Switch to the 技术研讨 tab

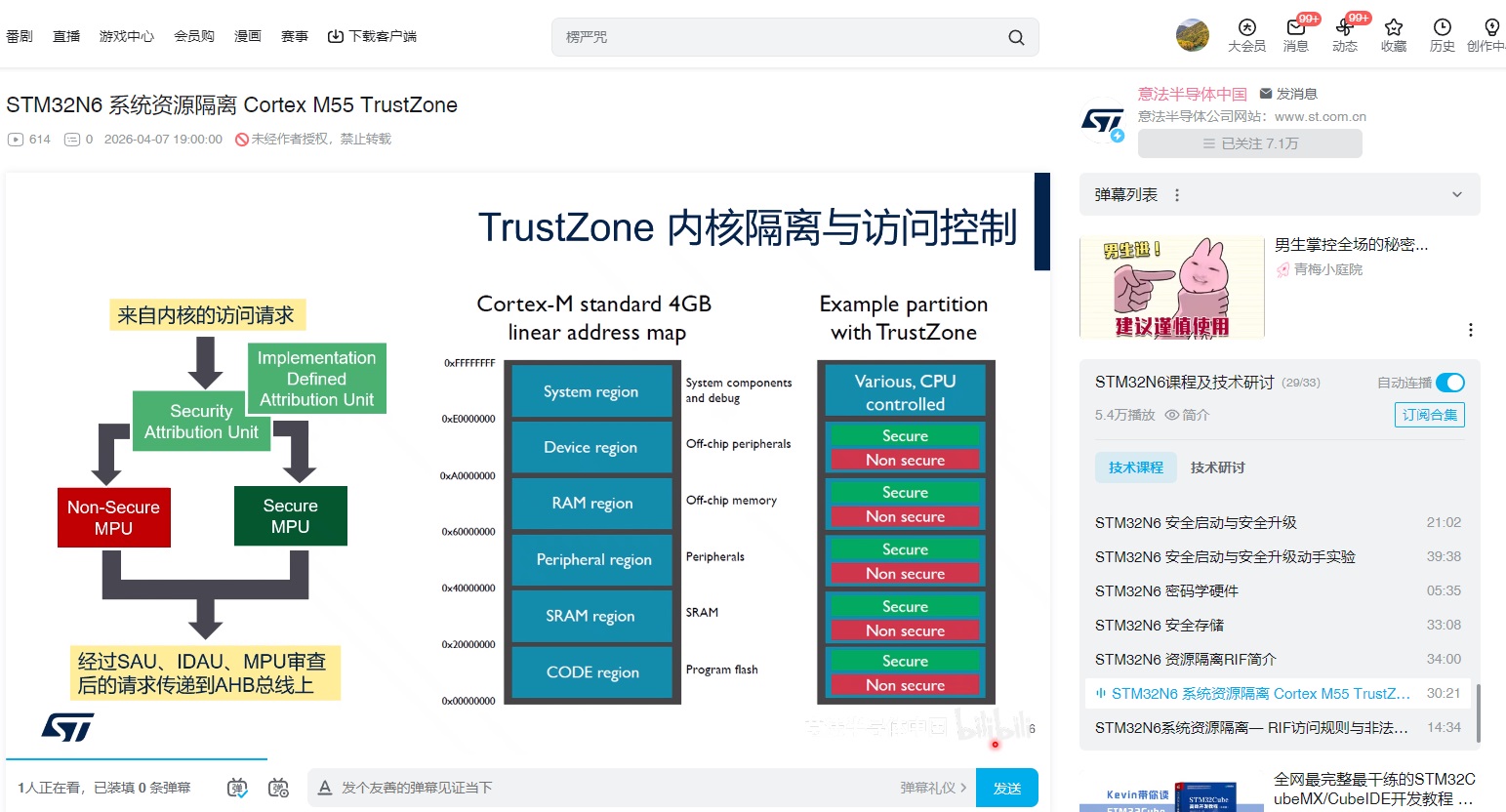tap(1218, 467)
